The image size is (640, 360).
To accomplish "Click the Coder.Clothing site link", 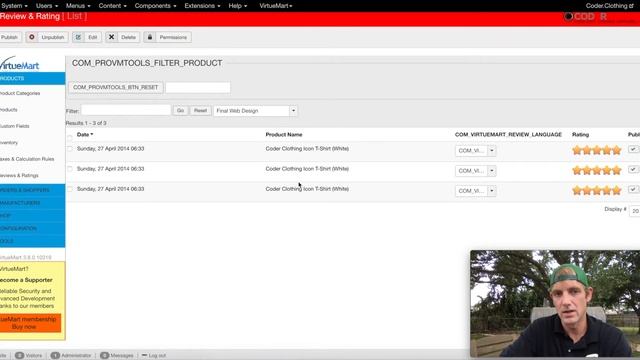I will 609,6.
